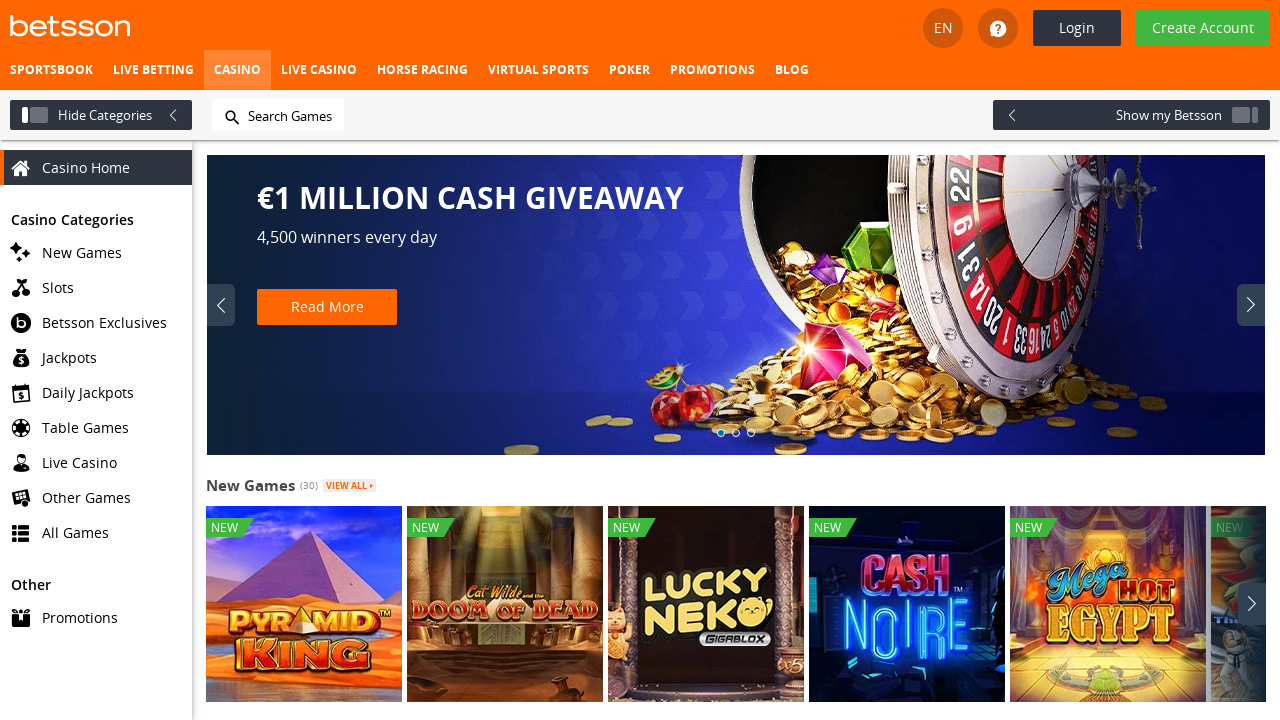
Task: Open Daily Jackpots calendar icon
Action: tap(20, 393)
